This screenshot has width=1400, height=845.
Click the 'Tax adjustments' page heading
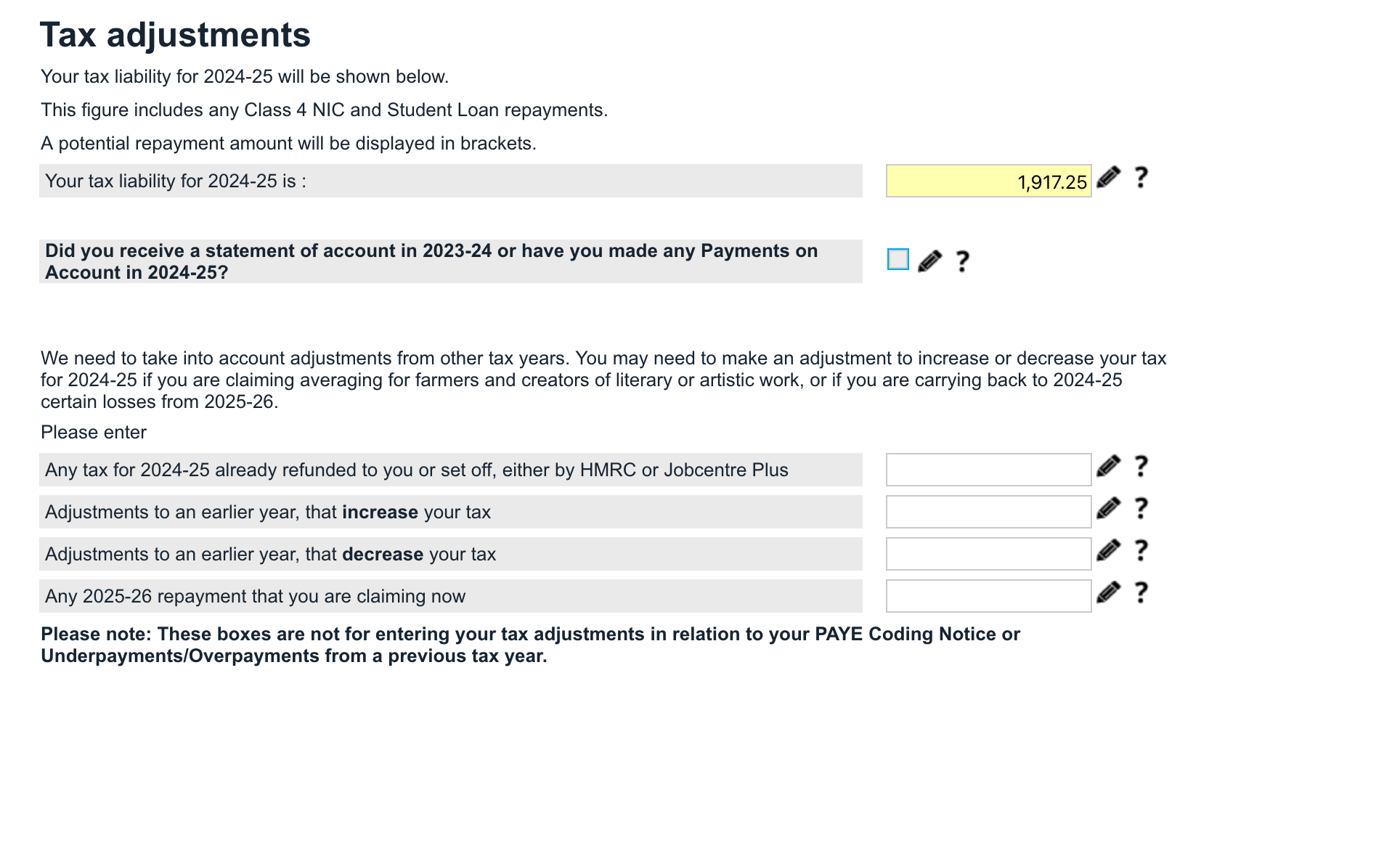[x=175, y=35]
